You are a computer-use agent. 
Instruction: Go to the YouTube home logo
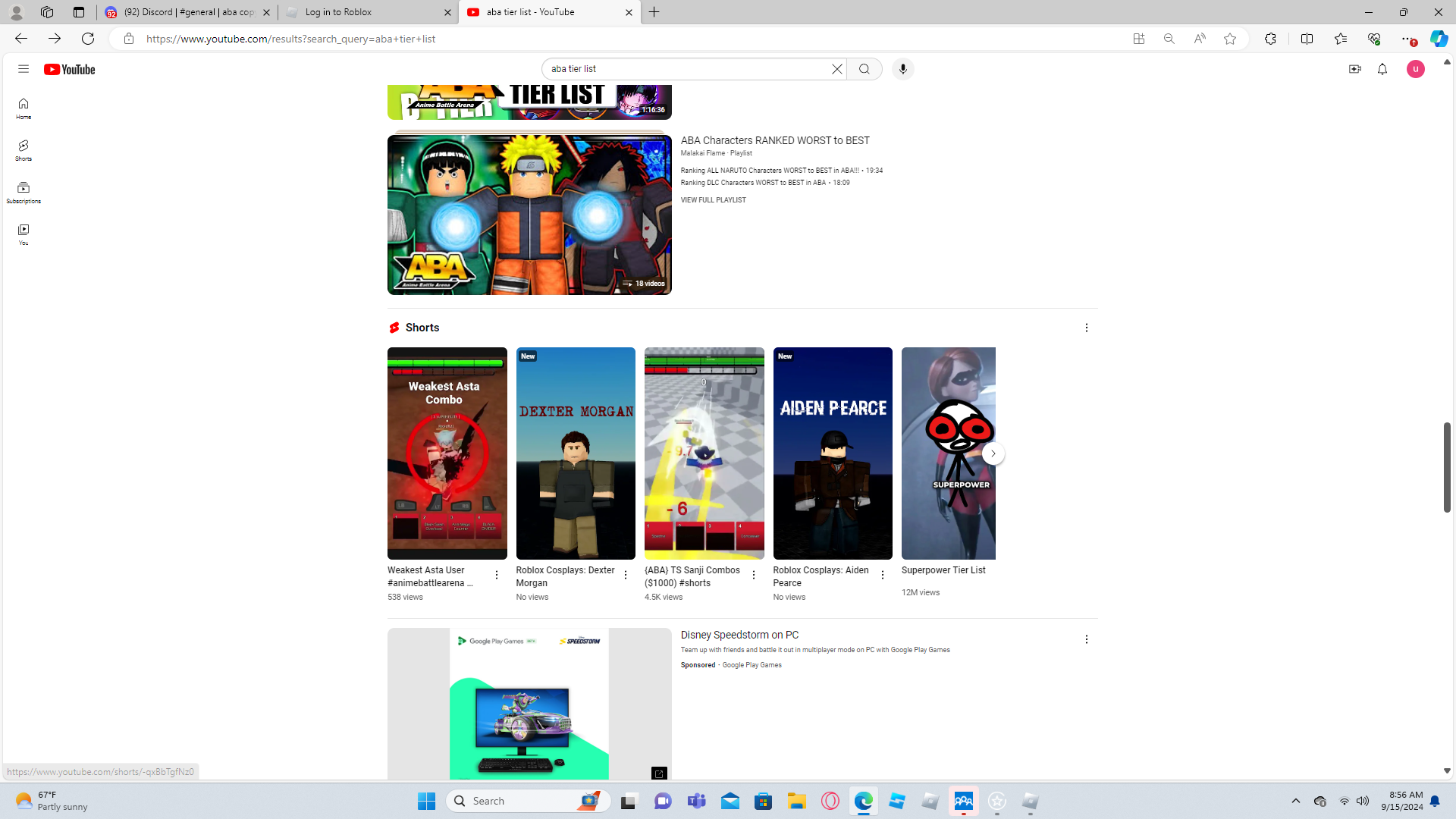pos(69,69)
